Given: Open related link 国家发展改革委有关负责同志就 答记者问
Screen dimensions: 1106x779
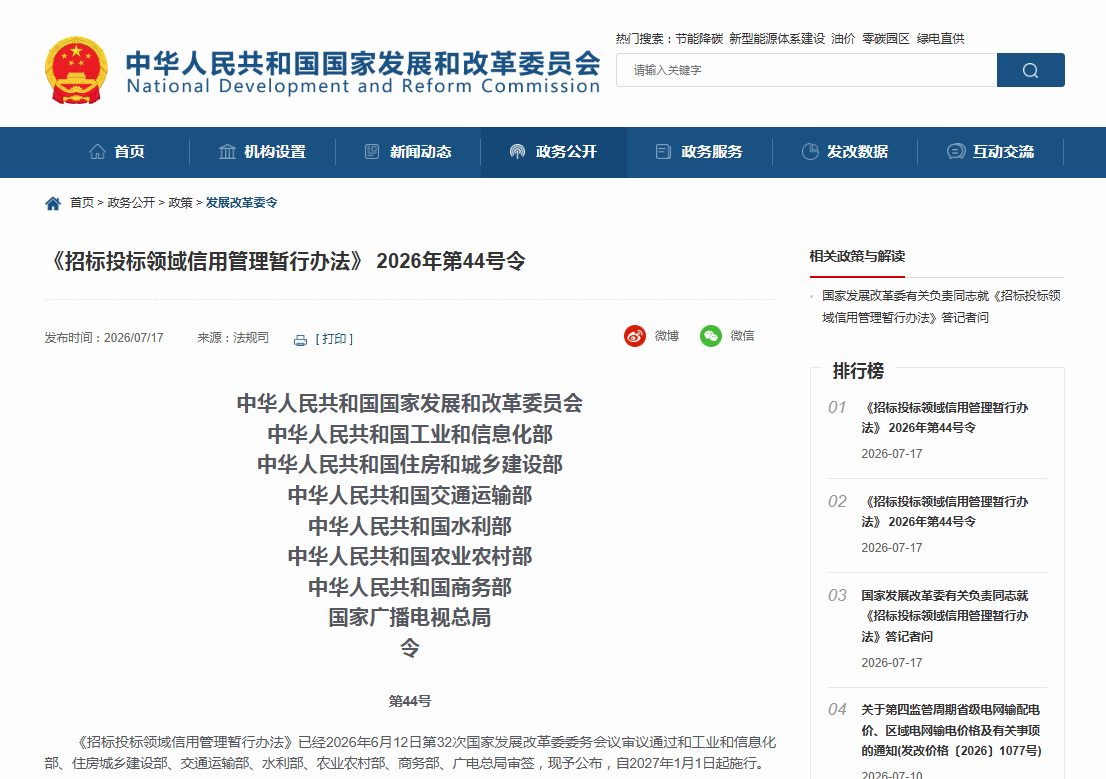Looking at the screenshot, I should point(941,307).
